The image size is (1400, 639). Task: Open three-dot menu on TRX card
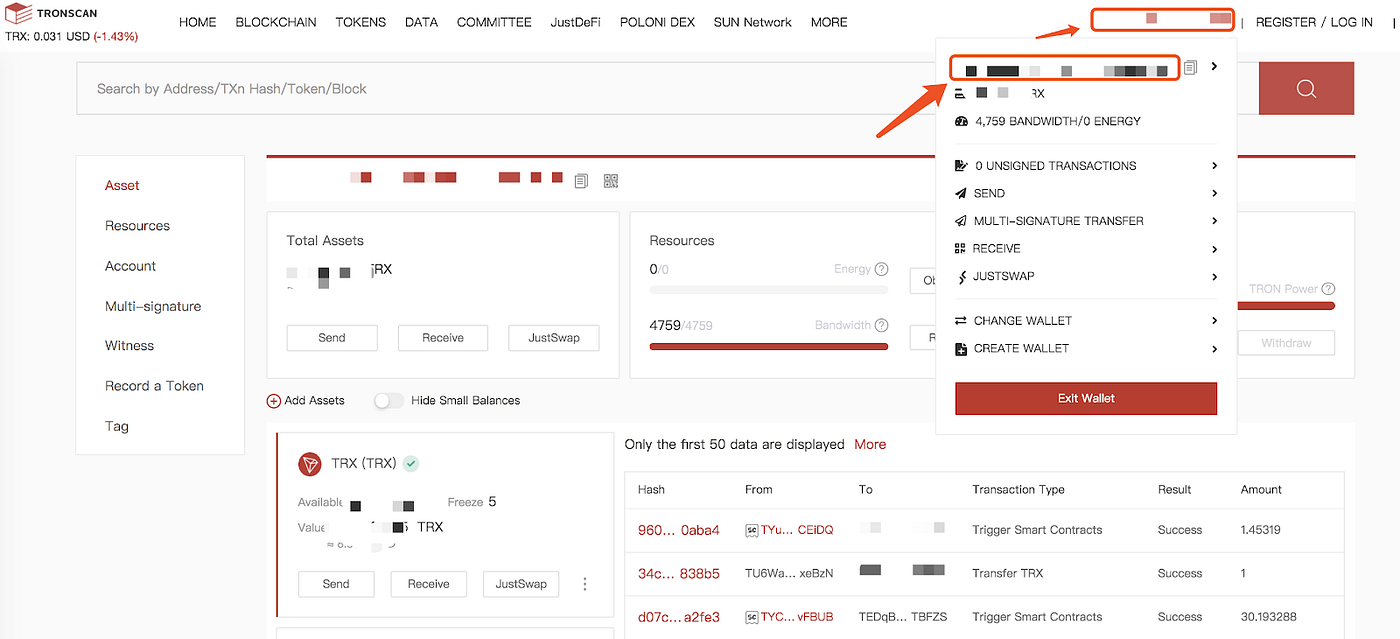(585, 584)
